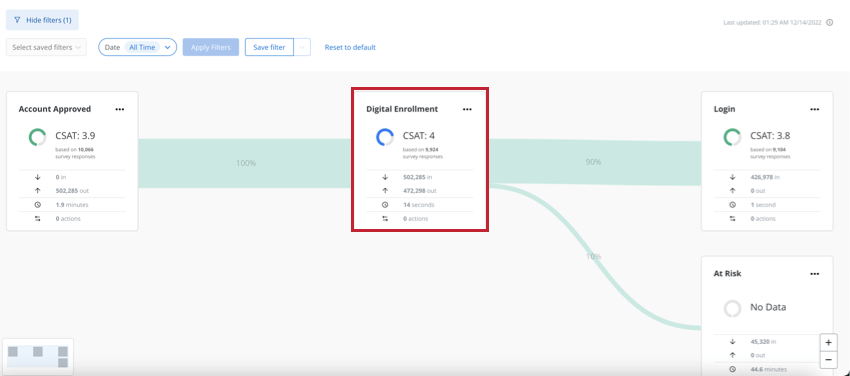Screen dimensions: 850x376
Task: Click the down arrow icon beside 426,978 in
Action: 732,177
